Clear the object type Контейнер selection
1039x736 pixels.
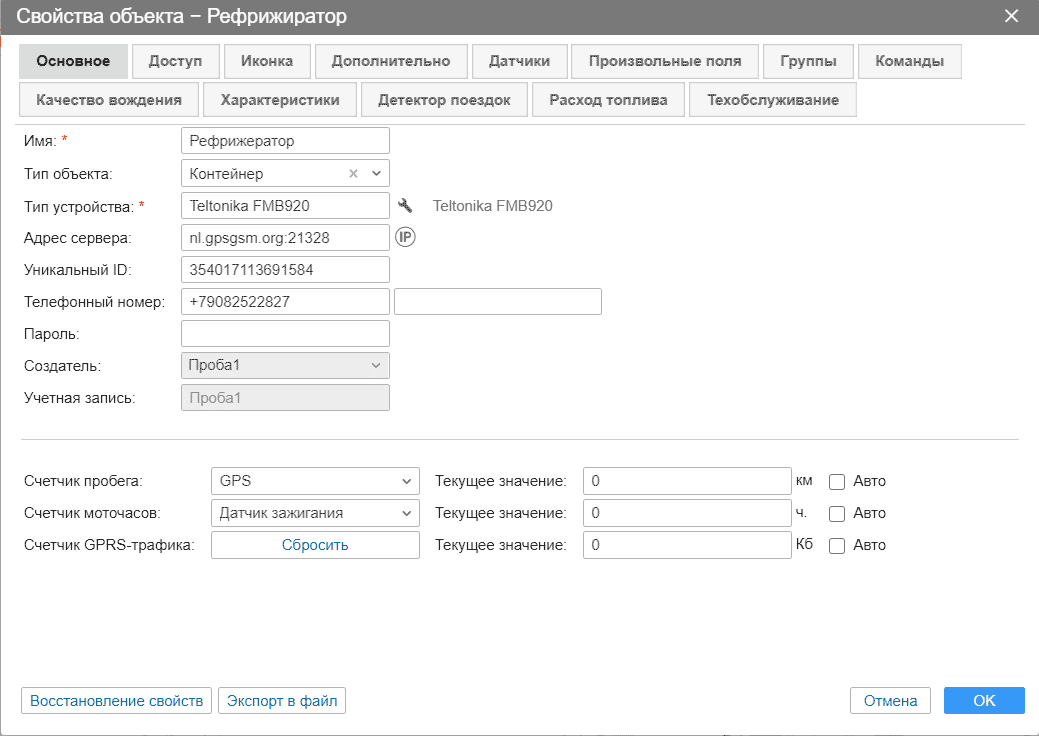353,174
